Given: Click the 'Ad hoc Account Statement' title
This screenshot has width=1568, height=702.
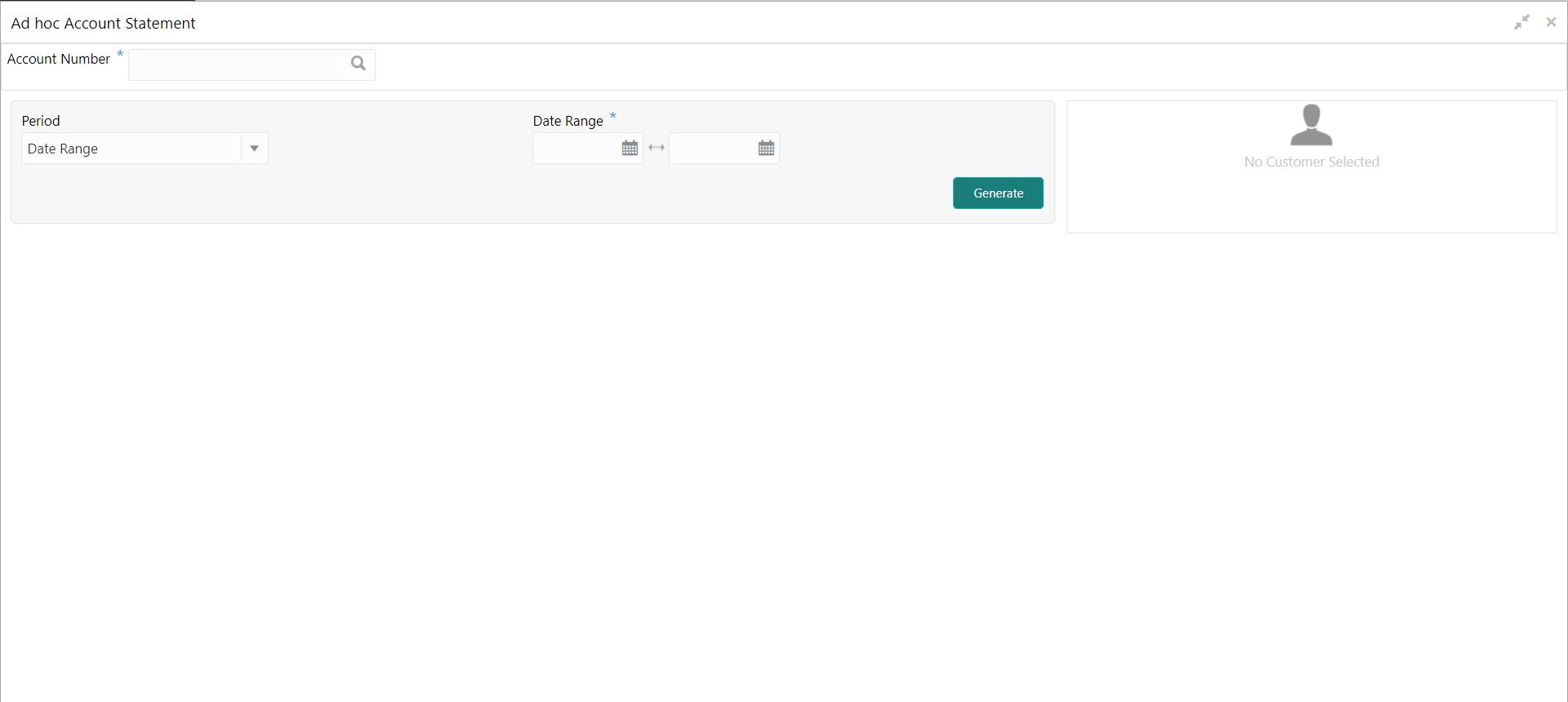Looking at the screenshot, I should 104,24.
